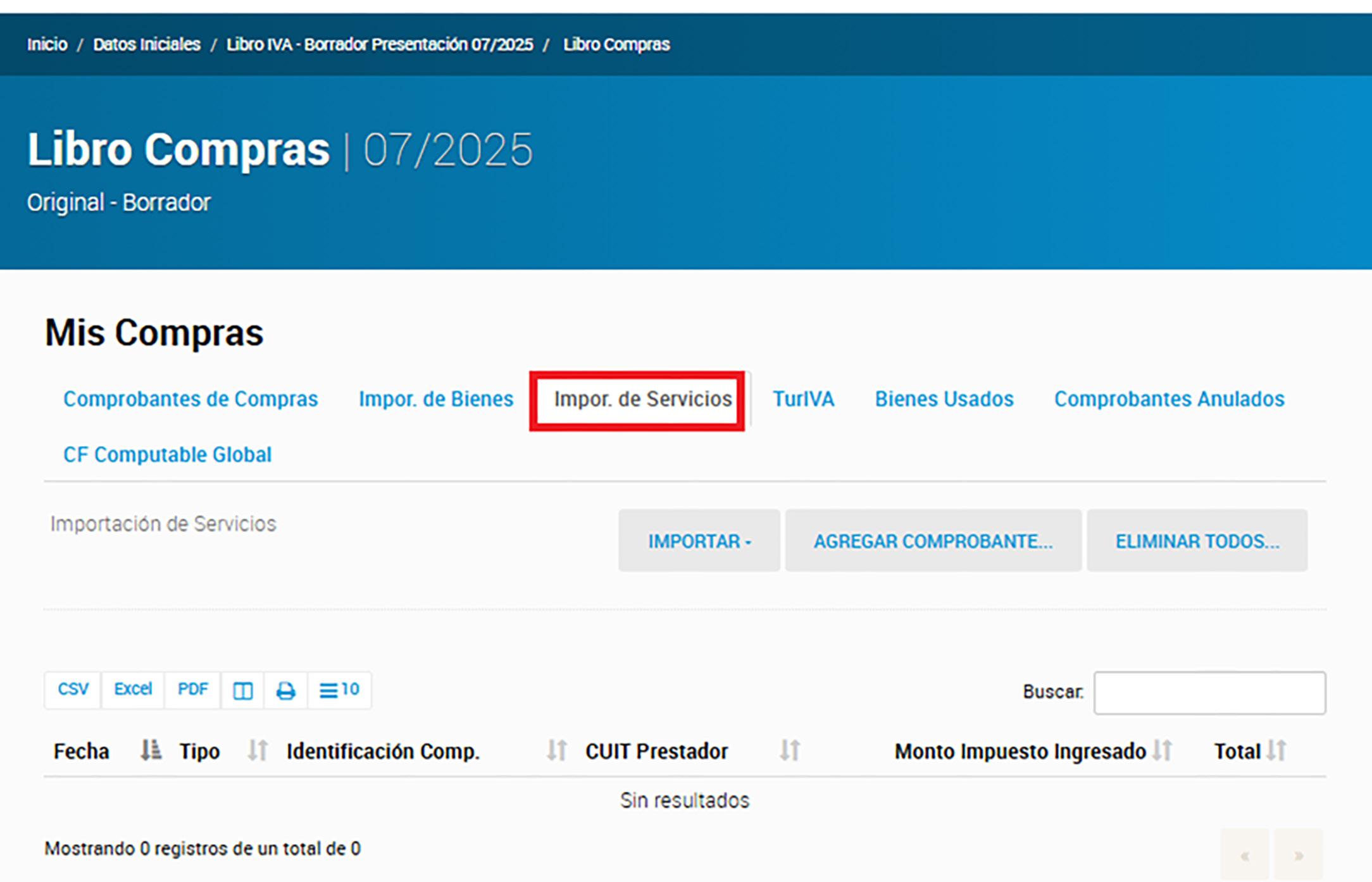Click AGREGAR COMPROBANTE button
The width and height of the screenshot is (1372, 882).
(933, 541)
